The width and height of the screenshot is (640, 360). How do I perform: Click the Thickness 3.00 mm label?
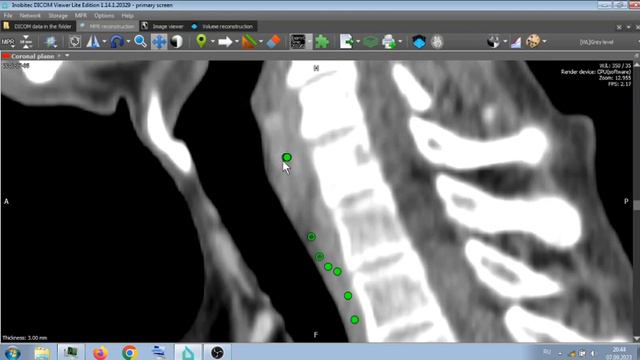click(x=24, y=338)
